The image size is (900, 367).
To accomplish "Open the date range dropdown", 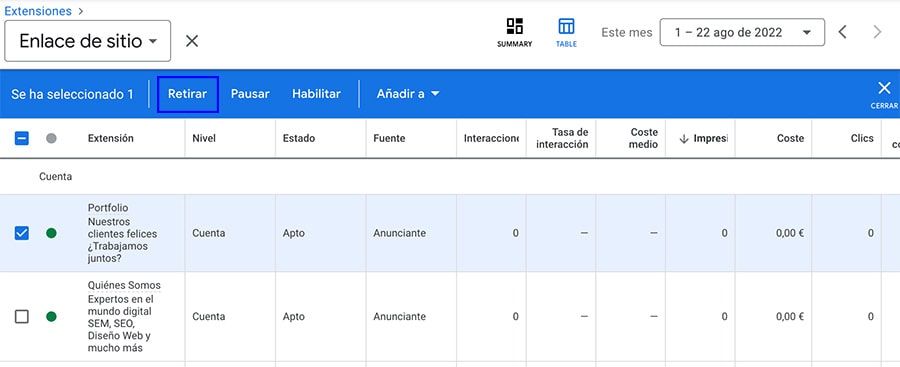I will pos(742,32).
